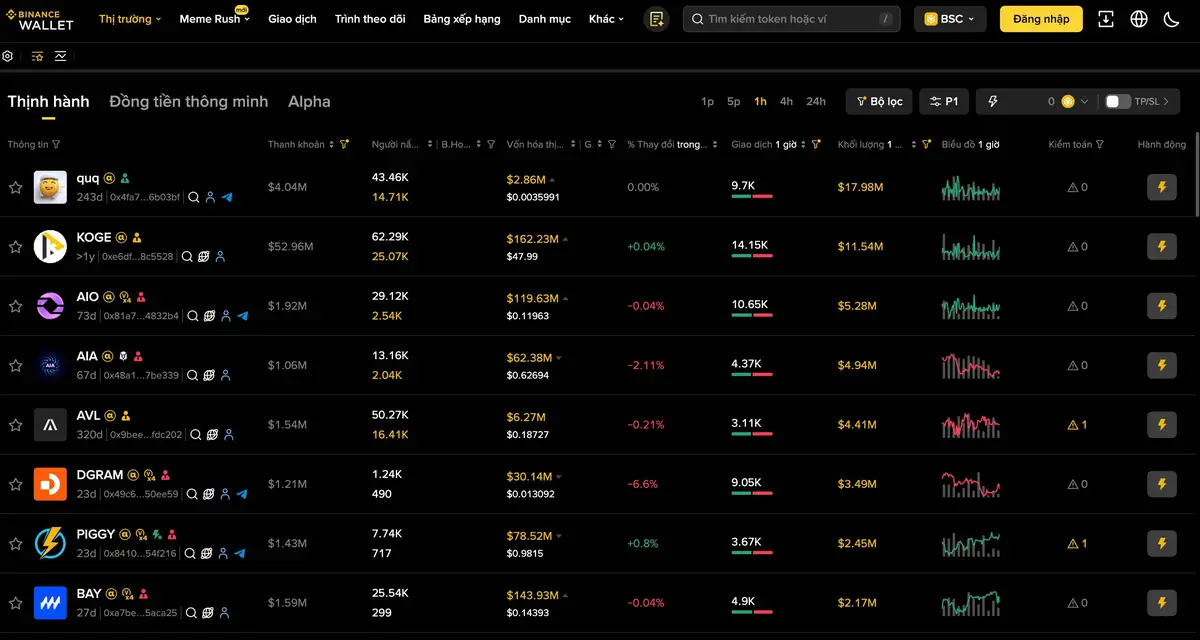1200x640 pixels.
Task: Open the BSC network dropdown
Action: [x=950, y=19]
